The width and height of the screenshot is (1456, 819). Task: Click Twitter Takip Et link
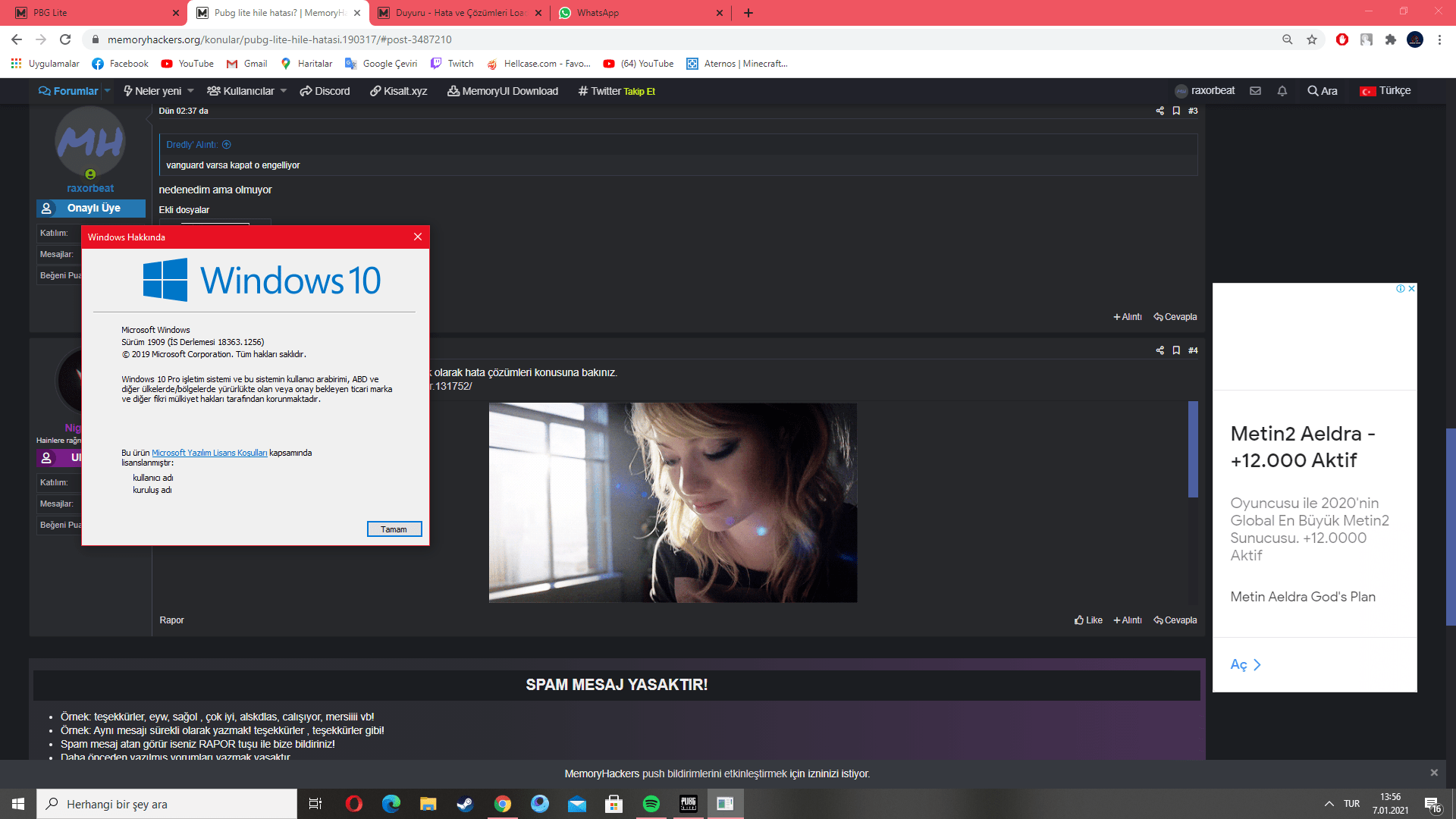(617, 91)
